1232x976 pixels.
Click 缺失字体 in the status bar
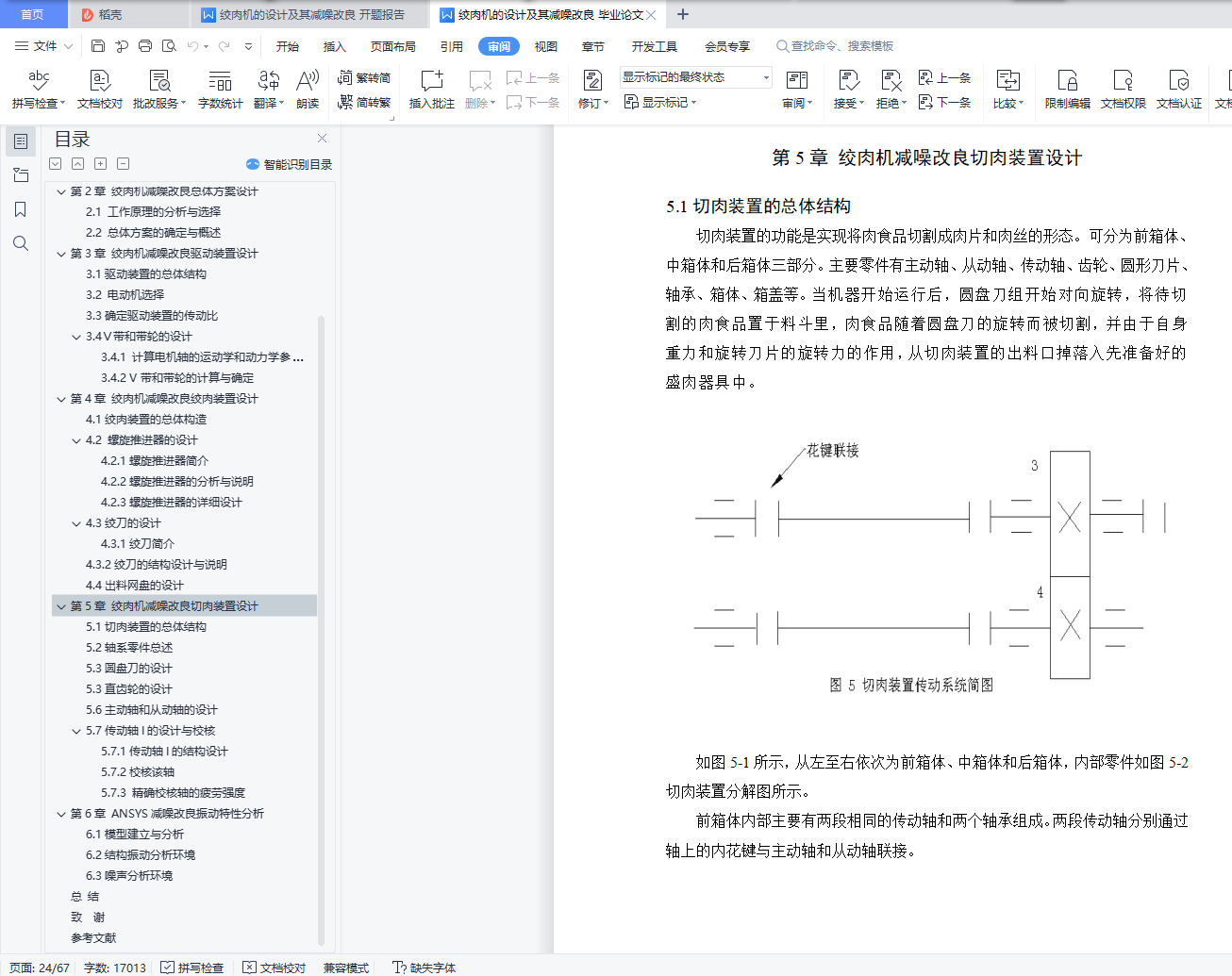[424, 968]
